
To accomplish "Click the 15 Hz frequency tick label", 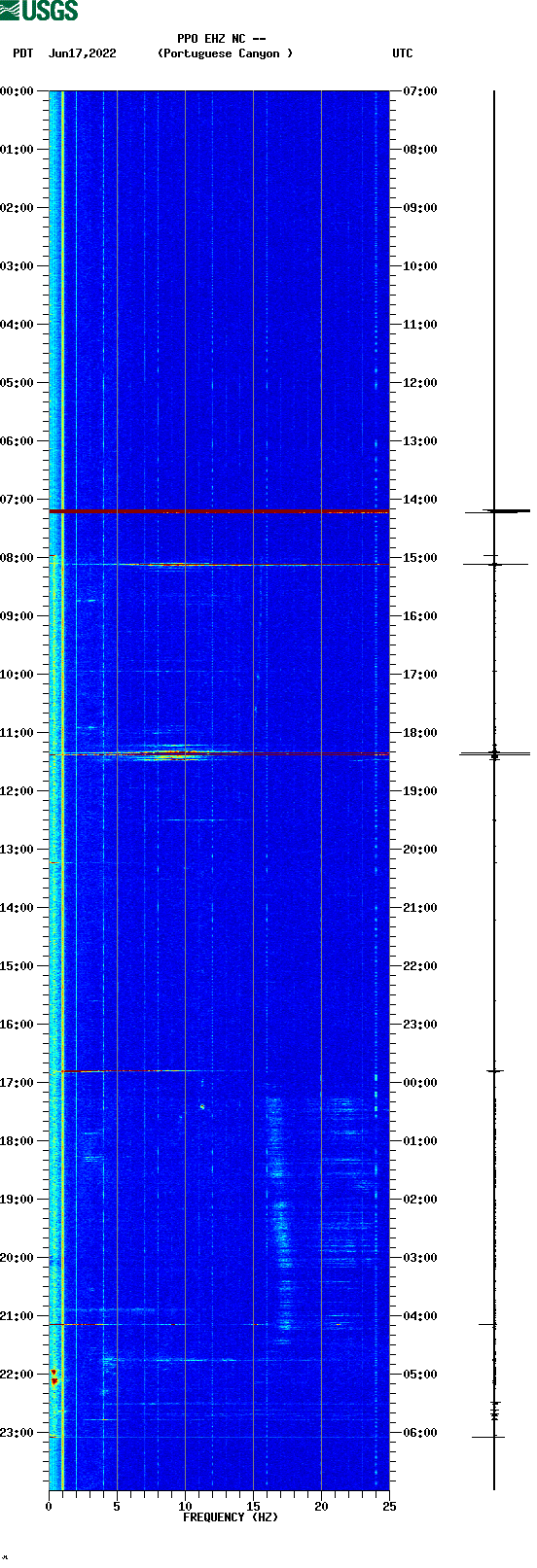I will coord(253,1507).
